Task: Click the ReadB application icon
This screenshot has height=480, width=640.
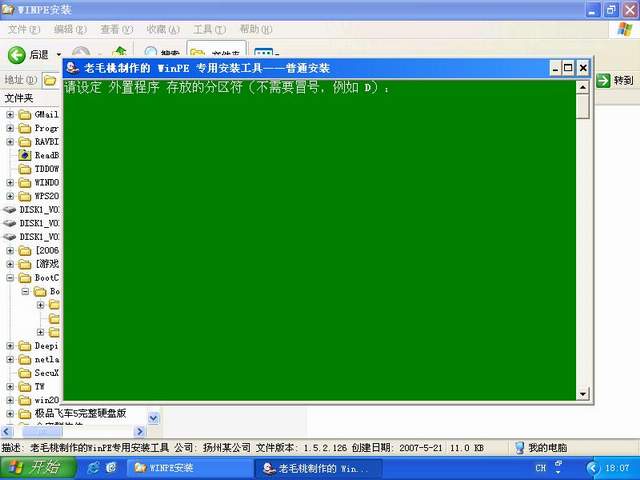Action: click(25, 155)
